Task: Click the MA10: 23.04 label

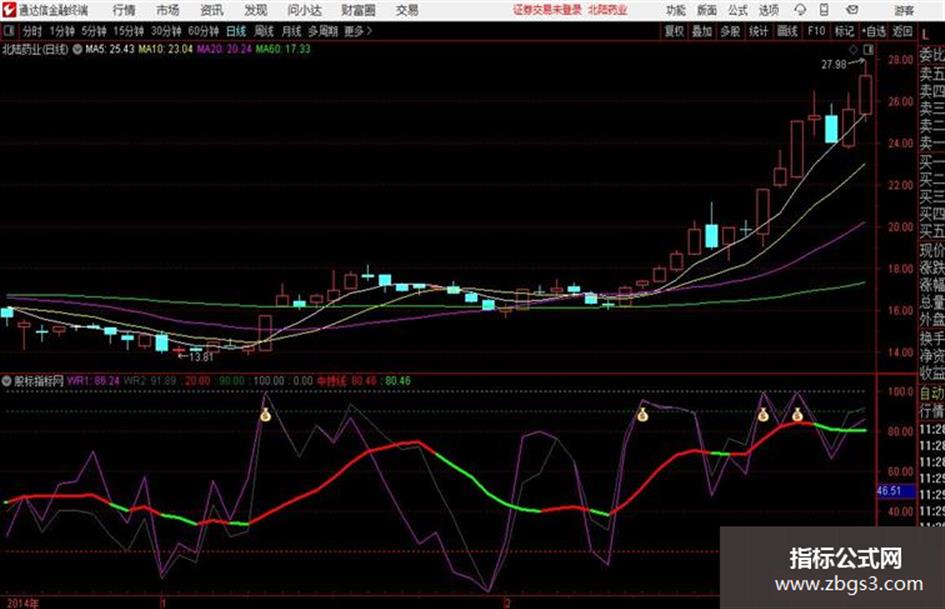Action: click(x=166, y=49)
